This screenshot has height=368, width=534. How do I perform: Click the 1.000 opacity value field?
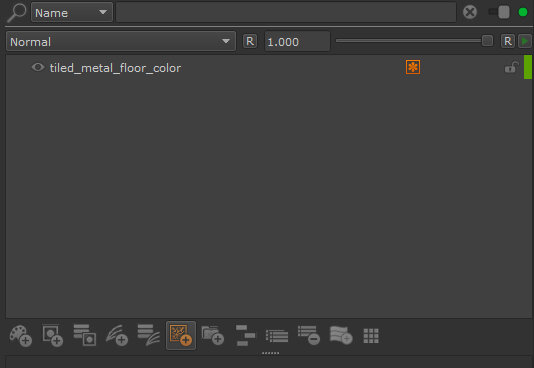[297, 42]
